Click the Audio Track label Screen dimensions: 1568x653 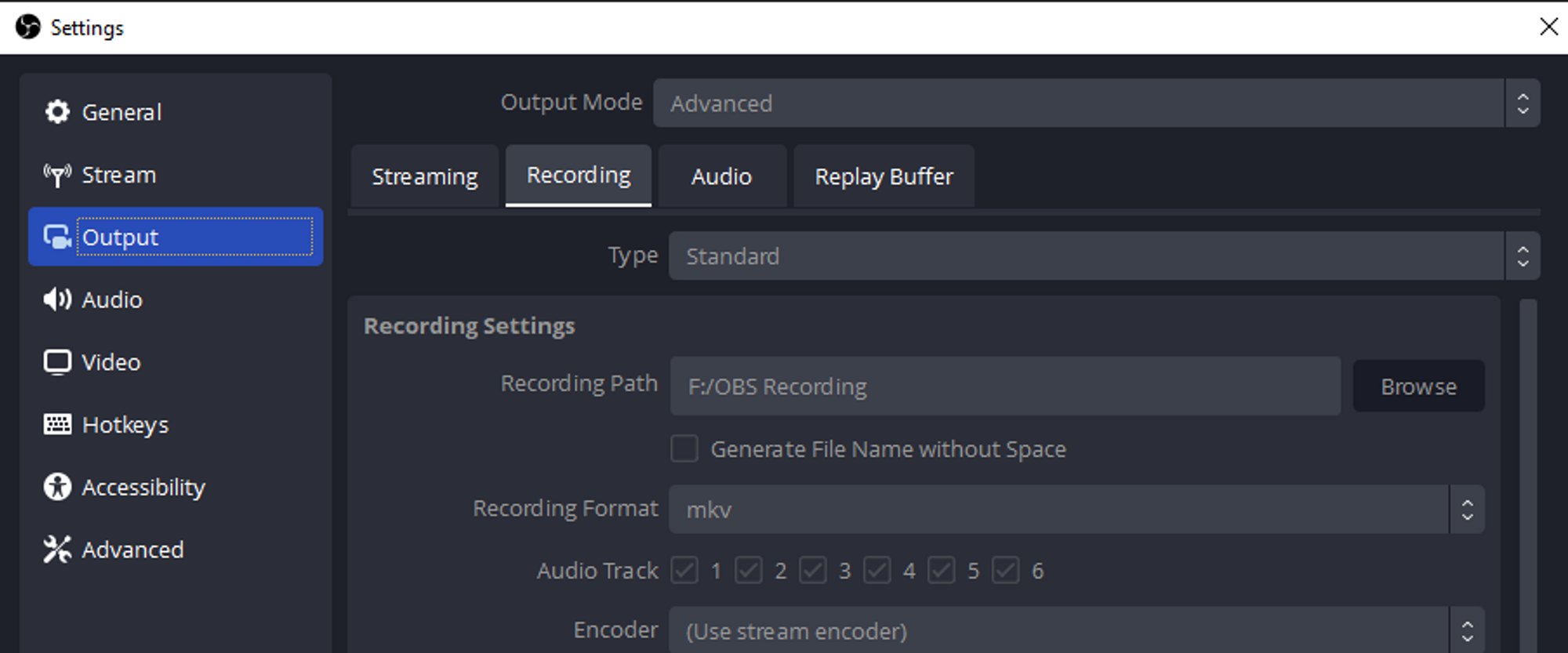point(597,570)
